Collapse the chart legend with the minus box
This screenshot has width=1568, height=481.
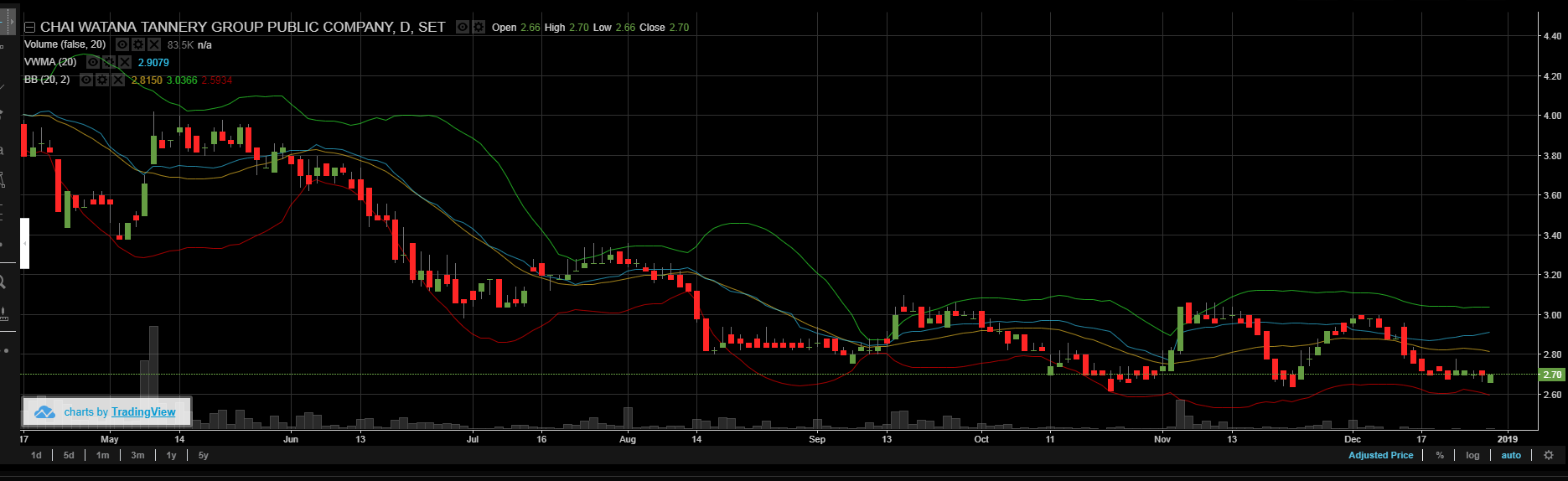point(29,28)
